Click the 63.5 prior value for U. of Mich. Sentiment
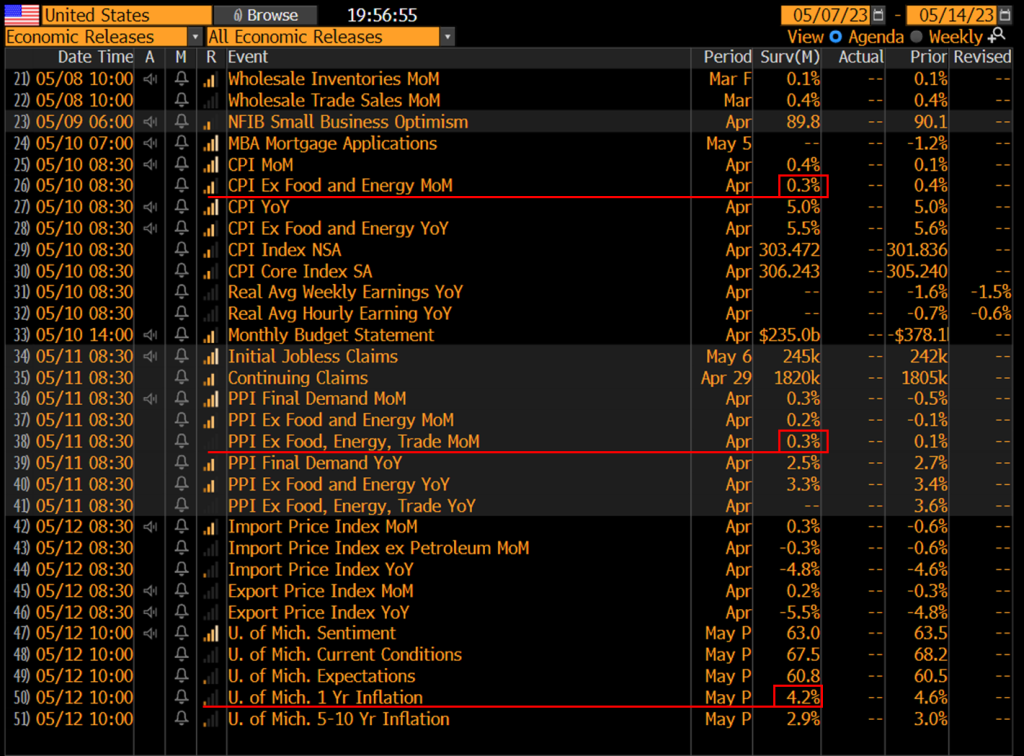This screenshot has height=756, width=1024. [931, 633]
